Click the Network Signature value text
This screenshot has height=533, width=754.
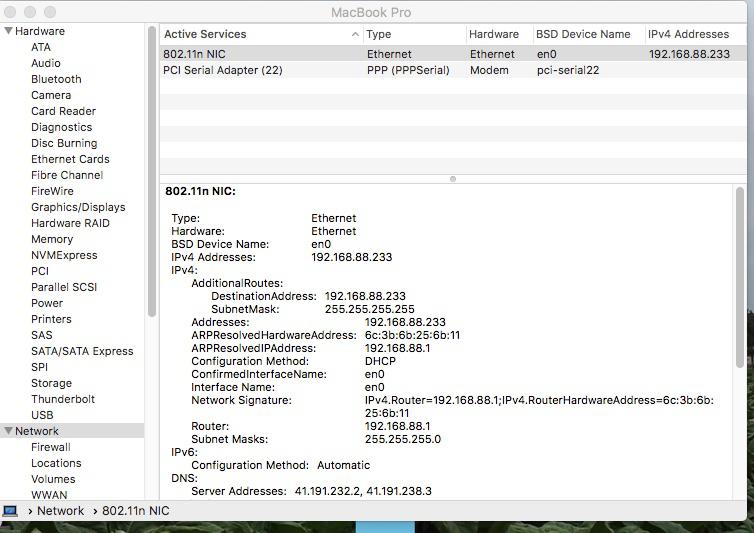coord(539,406)
